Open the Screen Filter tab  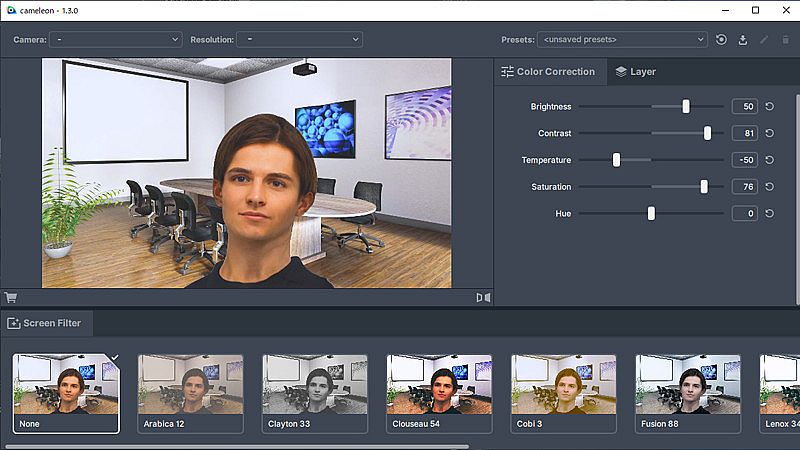[46, 323]
